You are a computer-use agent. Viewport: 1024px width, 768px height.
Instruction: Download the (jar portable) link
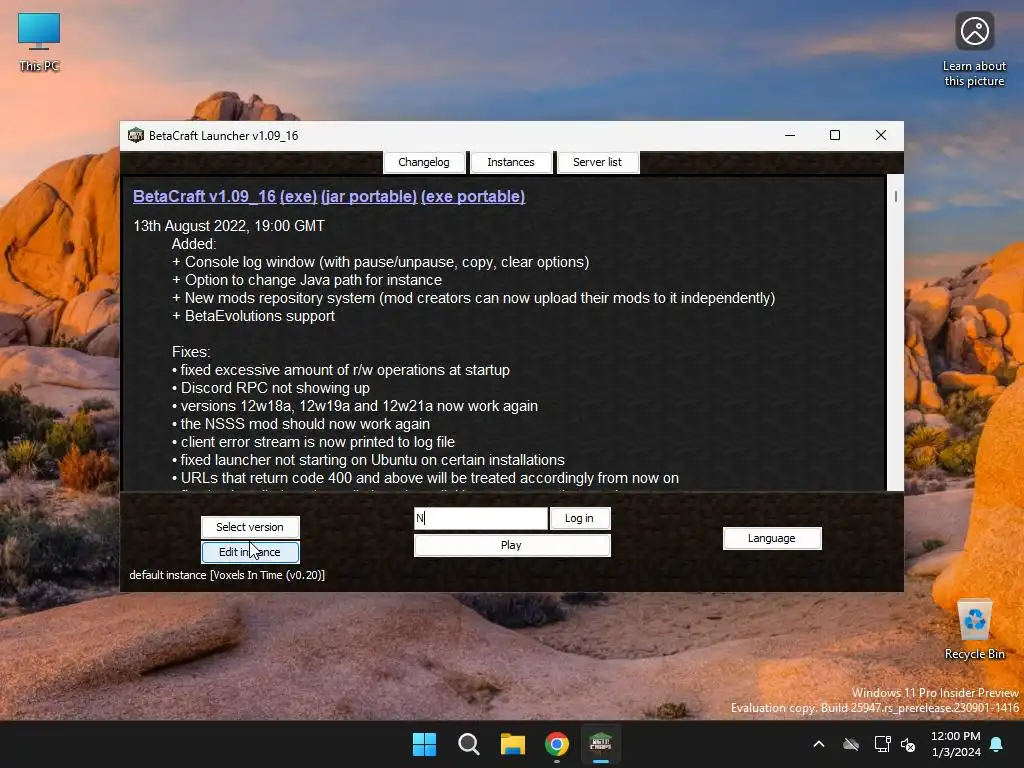click(x=369, y=197)
